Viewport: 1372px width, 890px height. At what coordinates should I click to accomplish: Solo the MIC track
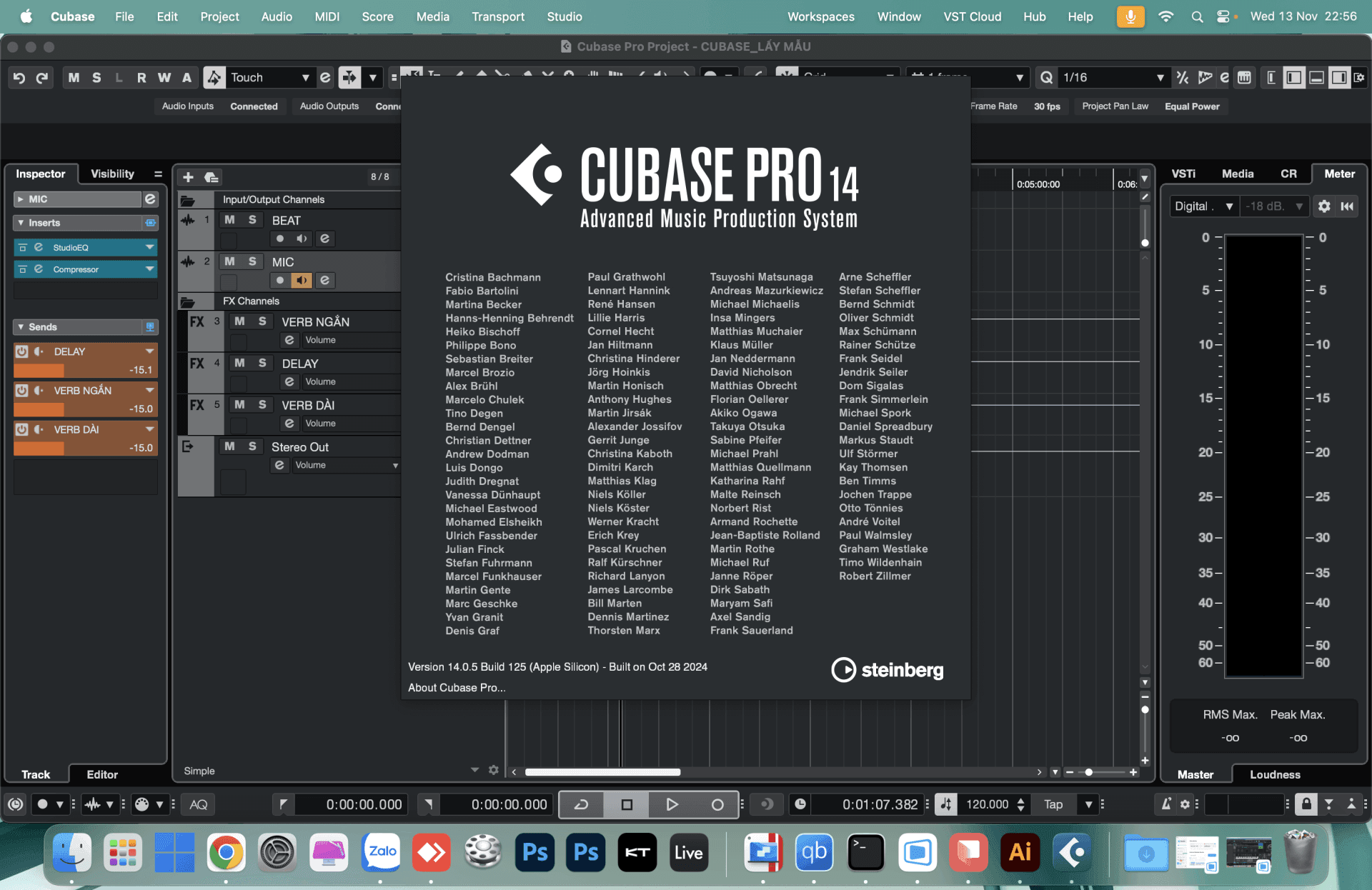tap(252, 261)
